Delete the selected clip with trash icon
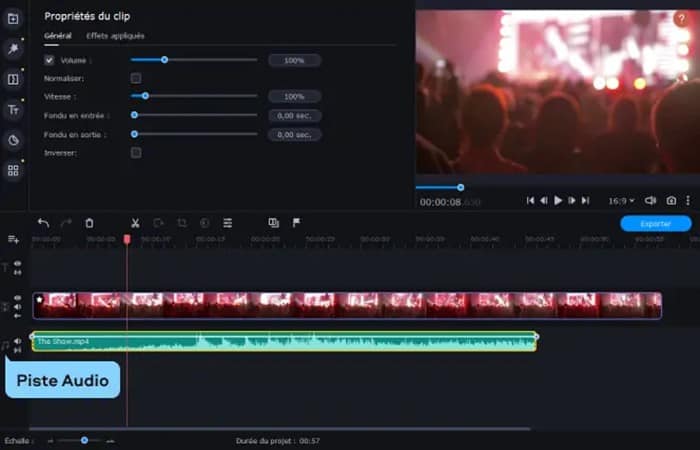The image size is (700, 450). [x=89, y=223]
